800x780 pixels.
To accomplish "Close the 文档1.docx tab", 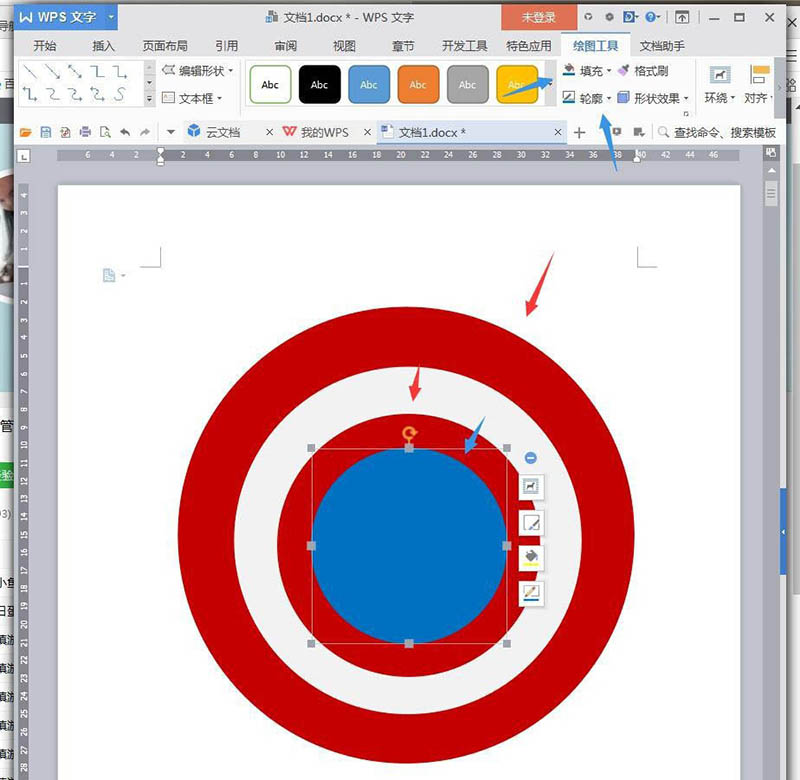I will tap(558, 132).
